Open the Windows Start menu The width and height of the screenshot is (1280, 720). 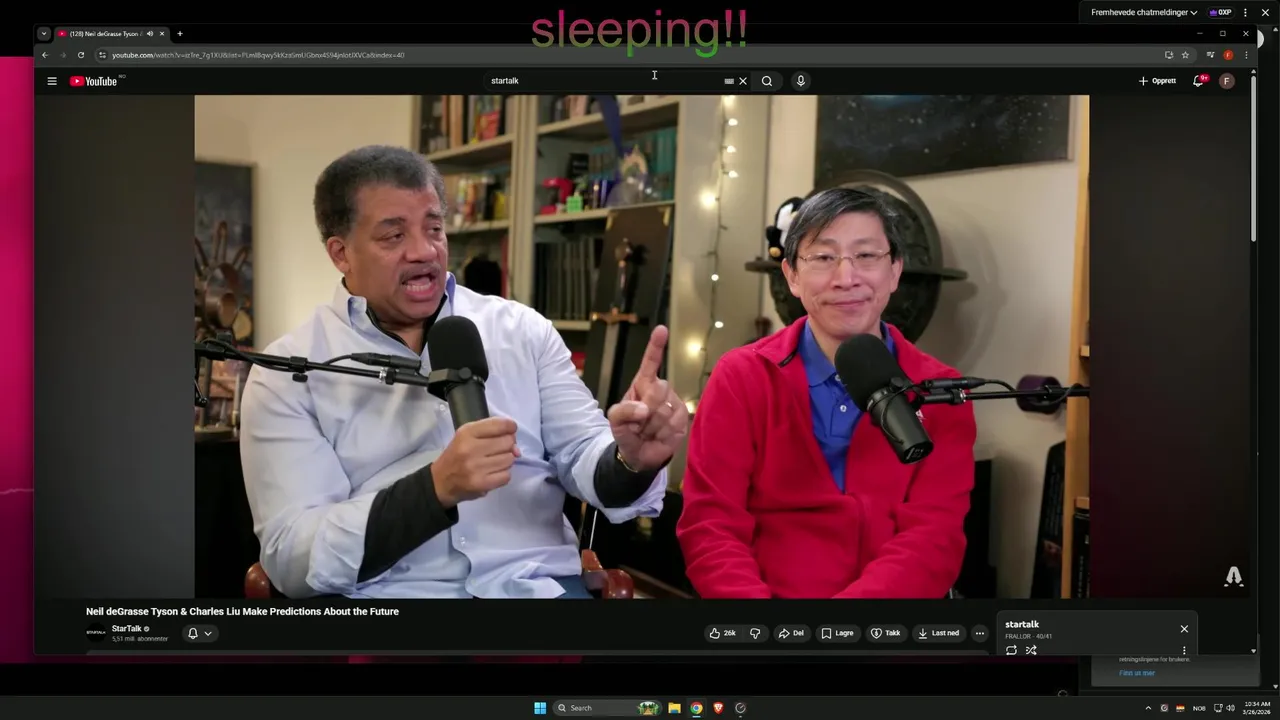pos(540,708)
